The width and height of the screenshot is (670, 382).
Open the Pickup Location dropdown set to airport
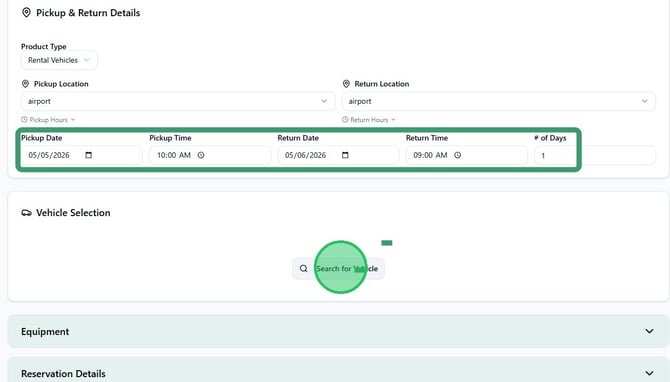(178, 101)
